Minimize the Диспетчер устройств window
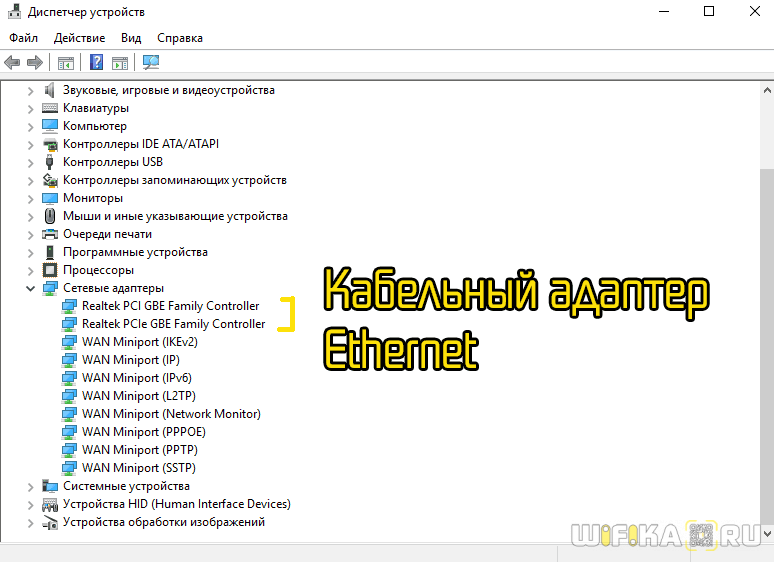The height and width of the screenshot is (562, 774). point(664,11)
